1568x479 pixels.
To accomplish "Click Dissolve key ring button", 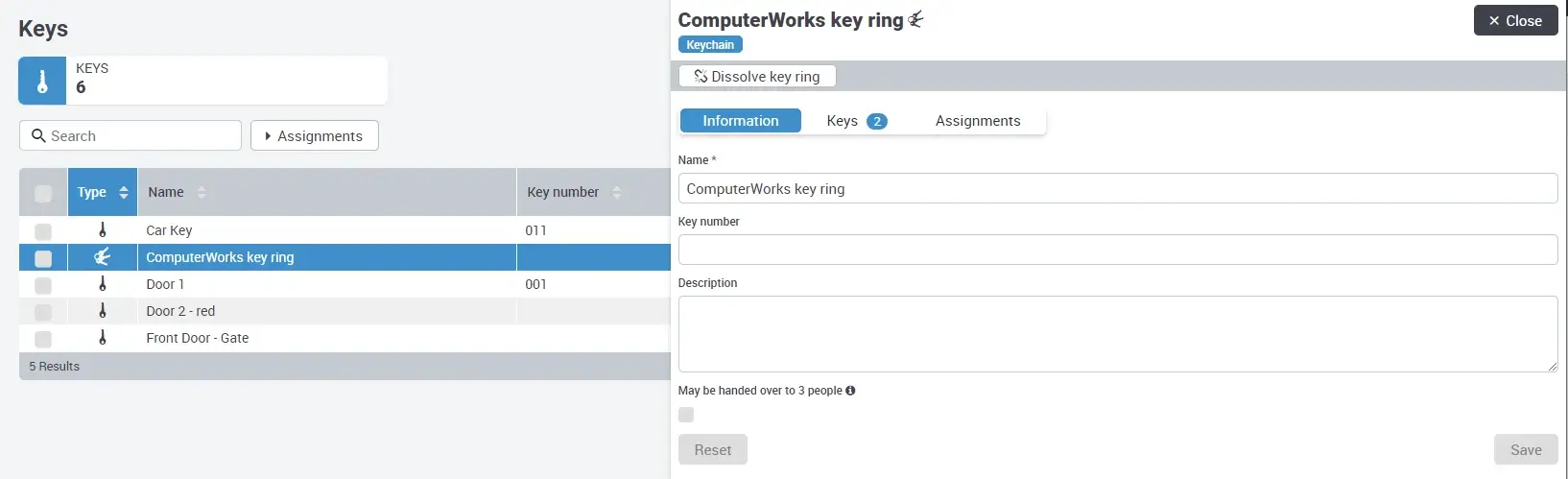I will (757, 76).
